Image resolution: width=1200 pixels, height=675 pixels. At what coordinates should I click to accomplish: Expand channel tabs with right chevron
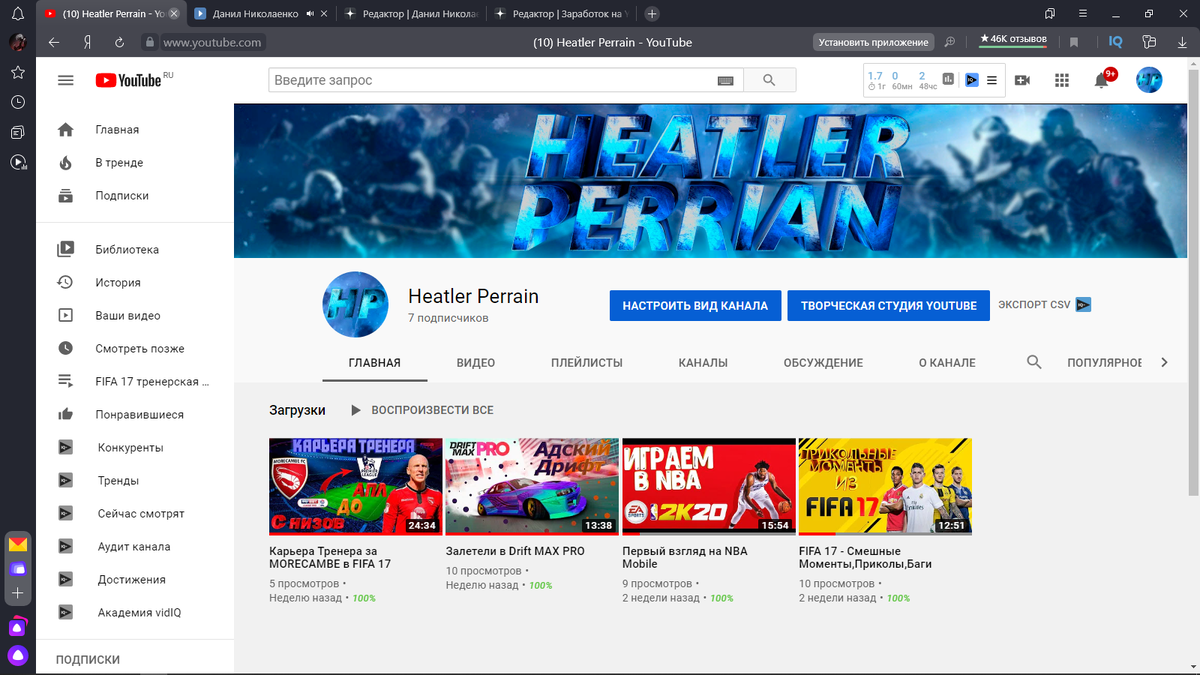click(x=1164, y=362)
